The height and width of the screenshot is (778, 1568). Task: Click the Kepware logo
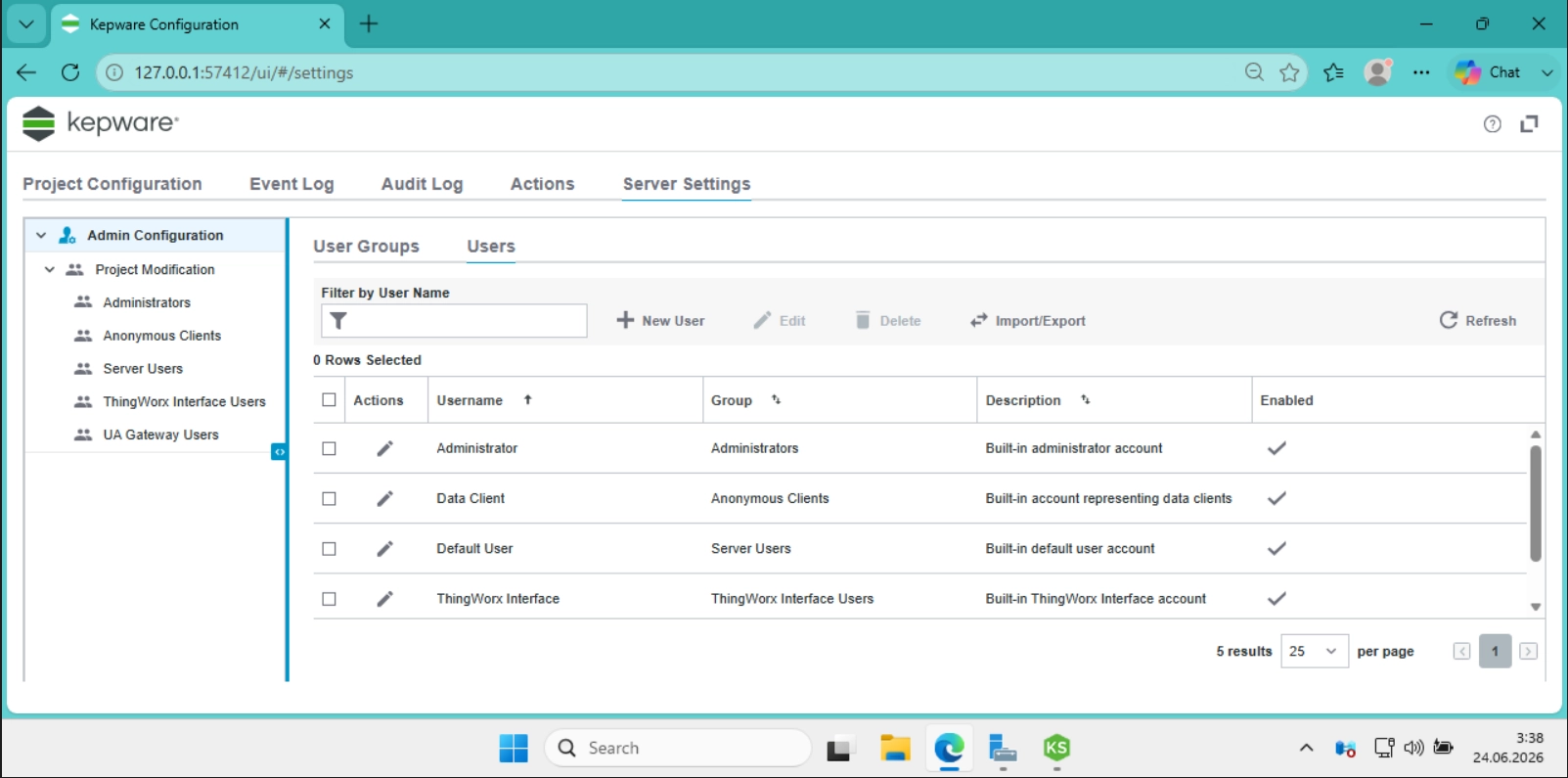pos(100,123)
